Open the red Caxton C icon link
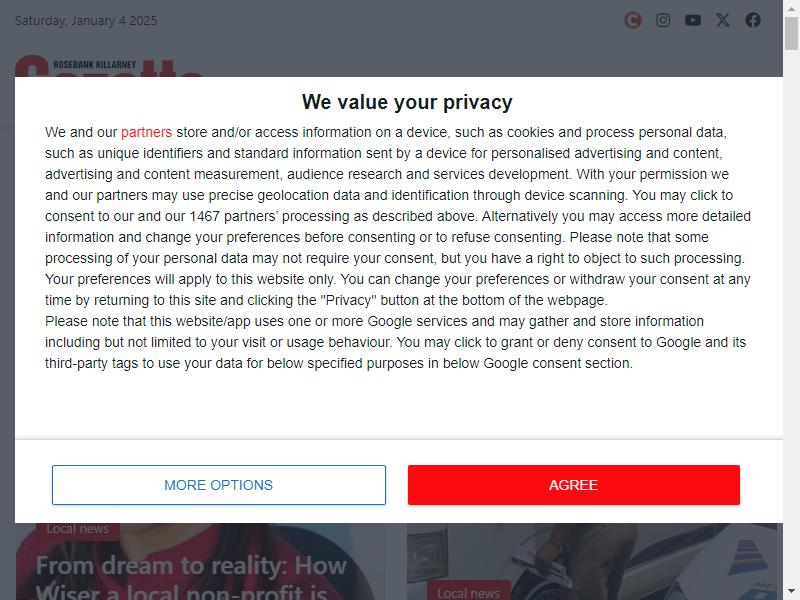Viewport: 800px width, 600px height. [633, 20]
